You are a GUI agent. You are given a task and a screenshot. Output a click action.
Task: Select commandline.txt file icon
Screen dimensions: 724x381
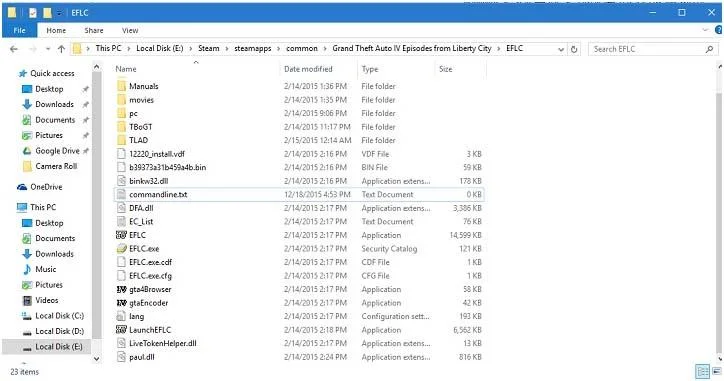coord(121,195)
